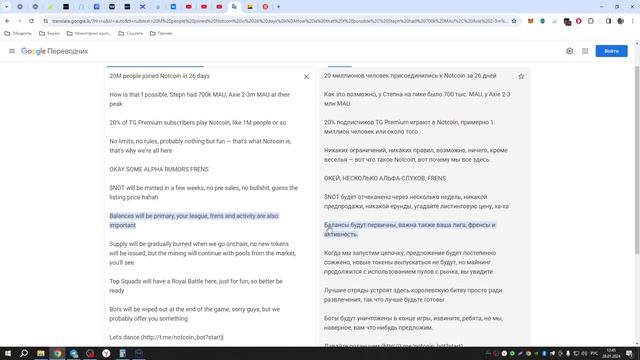640x360 pixels.
Task: Add a new browser tab
Action: tap(279, 7)
